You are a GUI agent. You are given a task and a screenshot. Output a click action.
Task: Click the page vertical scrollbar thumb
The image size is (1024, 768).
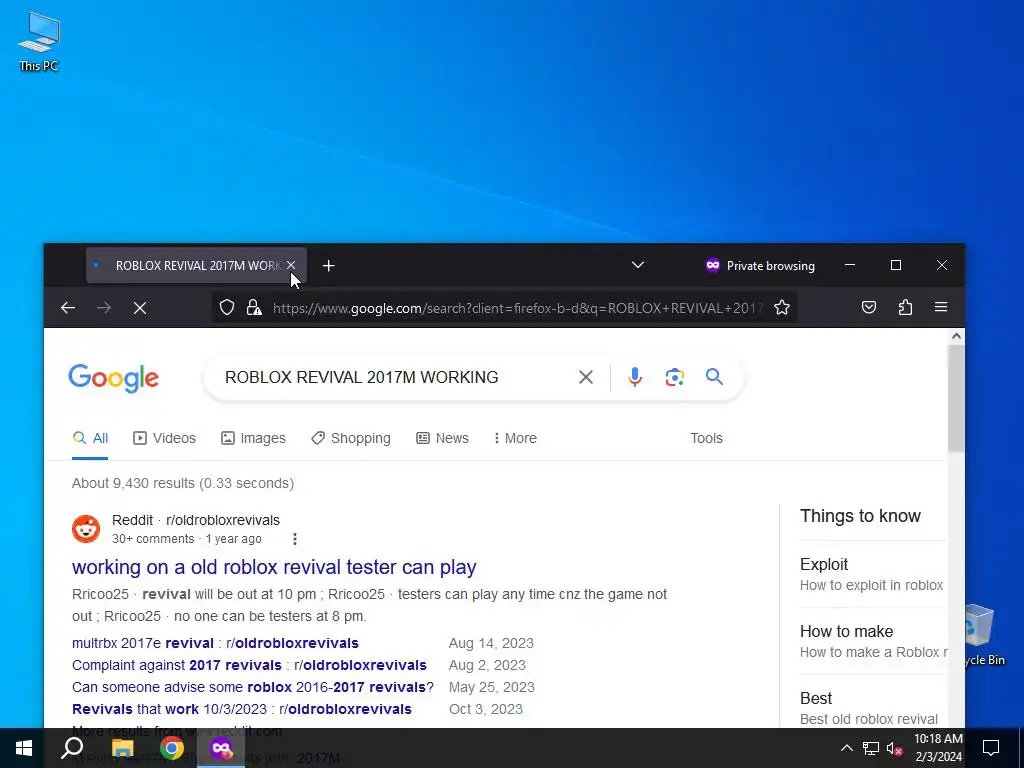[956, 398]
